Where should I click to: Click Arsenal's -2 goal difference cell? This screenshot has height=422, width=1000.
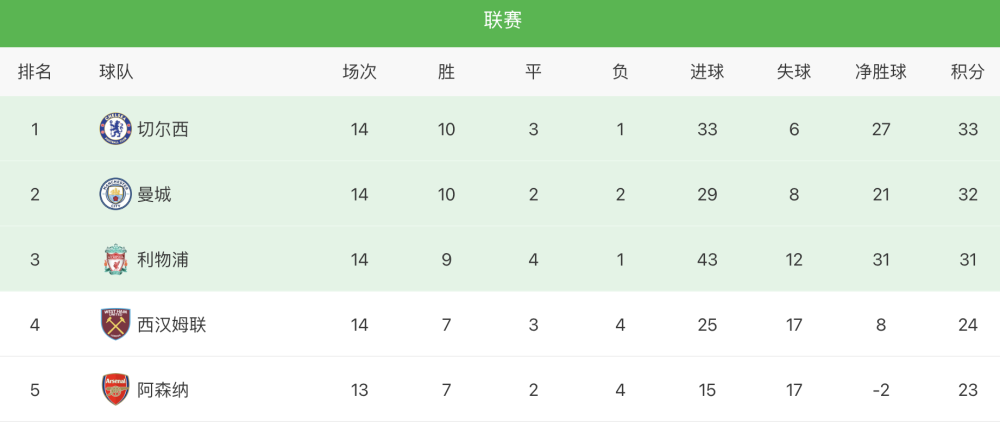point(881,389)
